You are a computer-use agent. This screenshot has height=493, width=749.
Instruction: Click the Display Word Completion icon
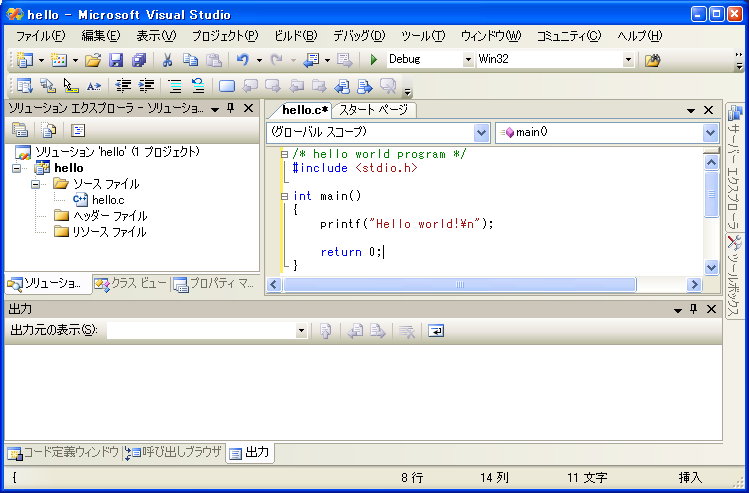pos(94,86)
